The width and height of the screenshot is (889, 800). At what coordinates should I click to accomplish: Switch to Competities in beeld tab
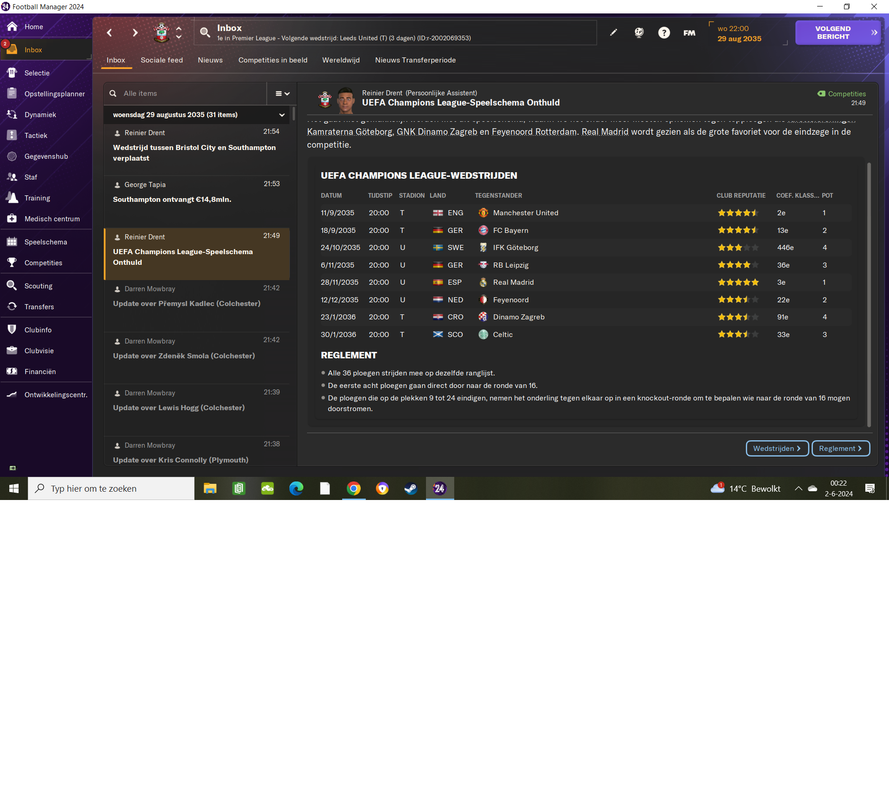[x=273, y=60]
